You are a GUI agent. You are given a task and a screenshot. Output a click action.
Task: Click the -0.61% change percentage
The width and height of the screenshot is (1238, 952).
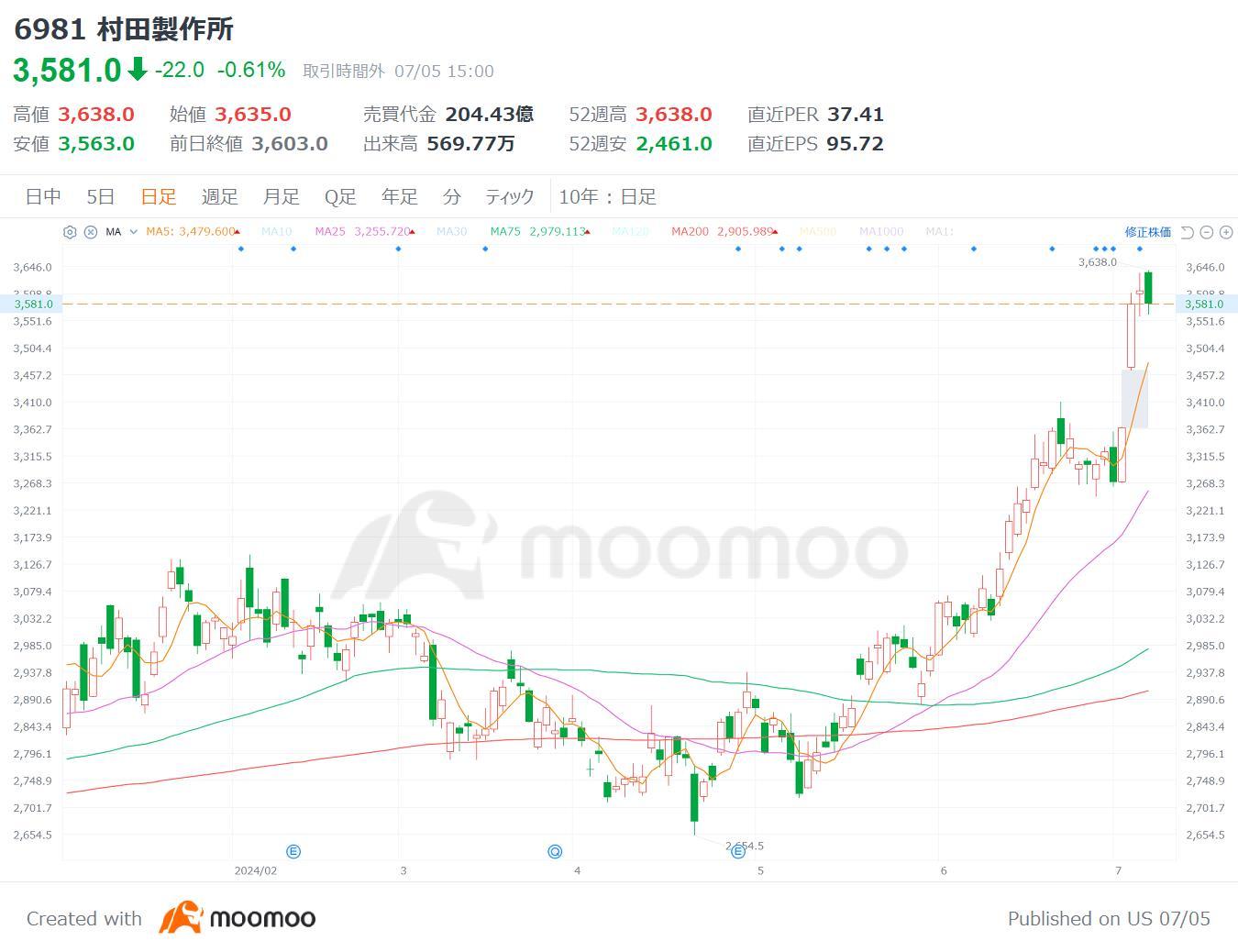point(251,71)
